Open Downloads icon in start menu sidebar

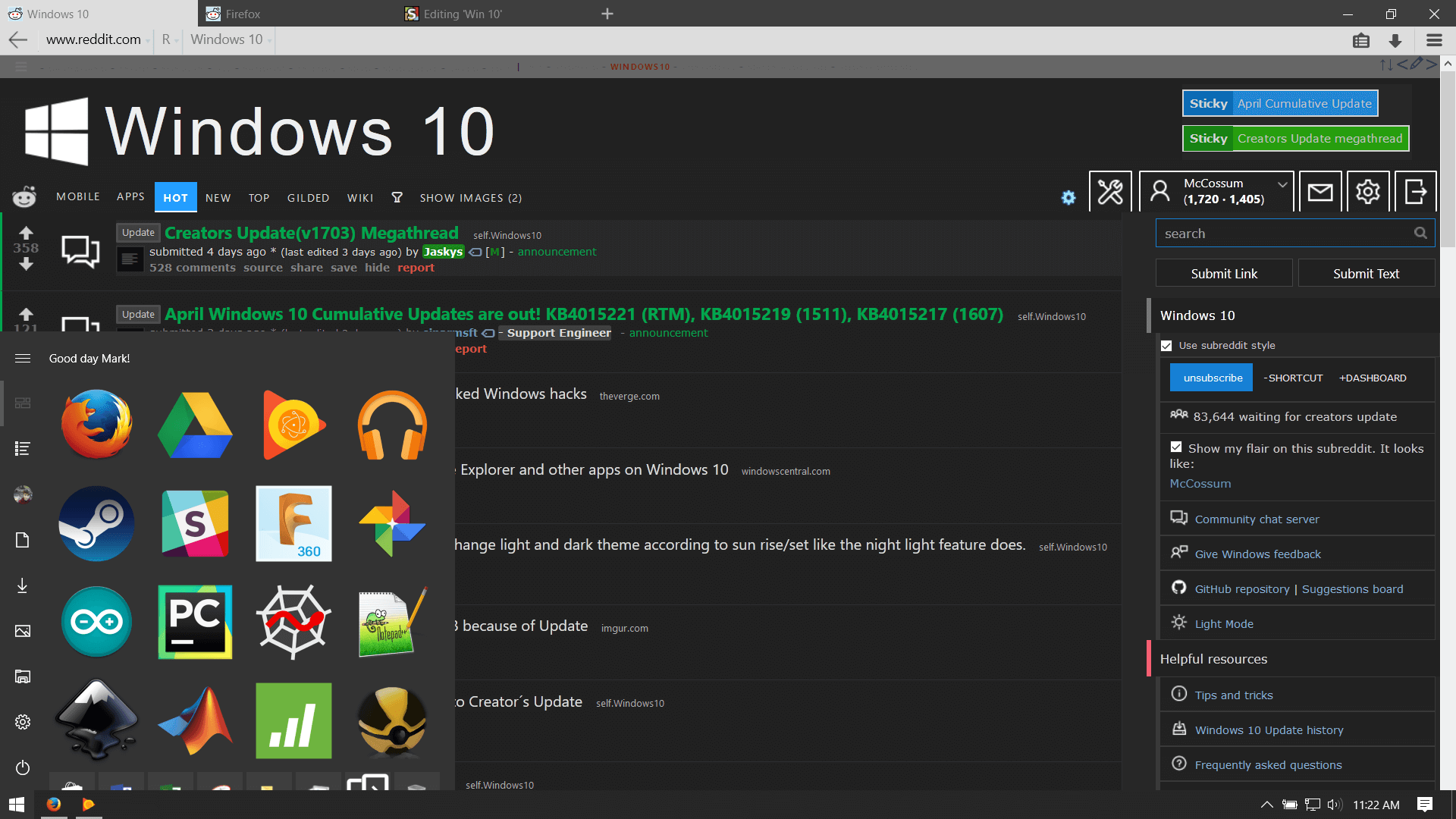click(23, 585)
